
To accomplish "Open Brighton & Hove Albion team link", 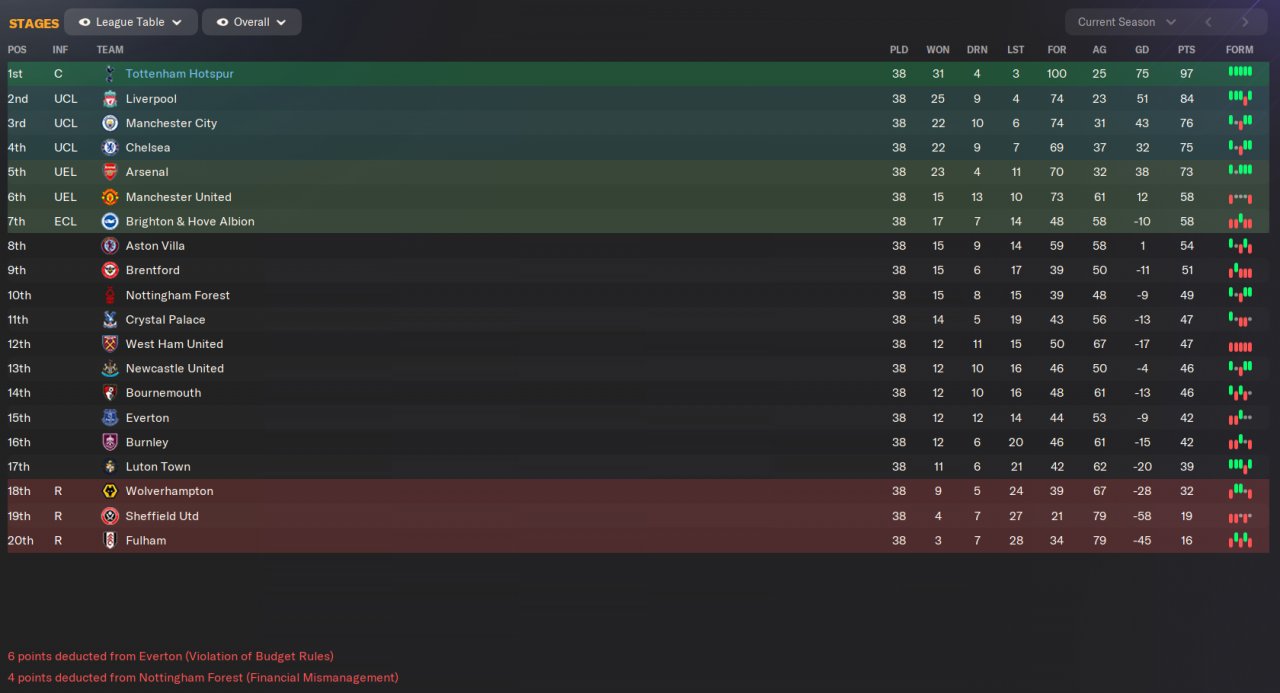I will pyautogui.click(x=190, y=222).
